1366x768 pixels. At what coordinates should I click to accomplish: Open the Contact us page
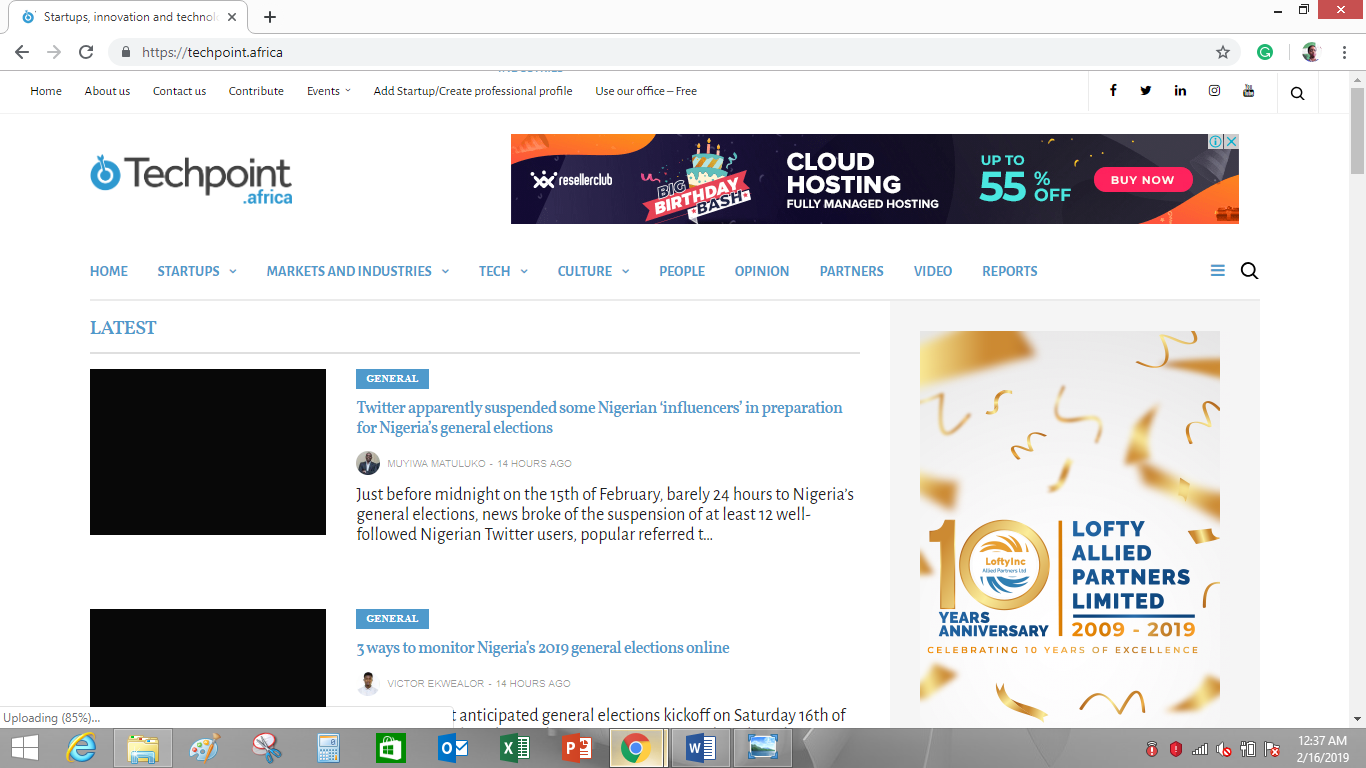tap(179, 91)
